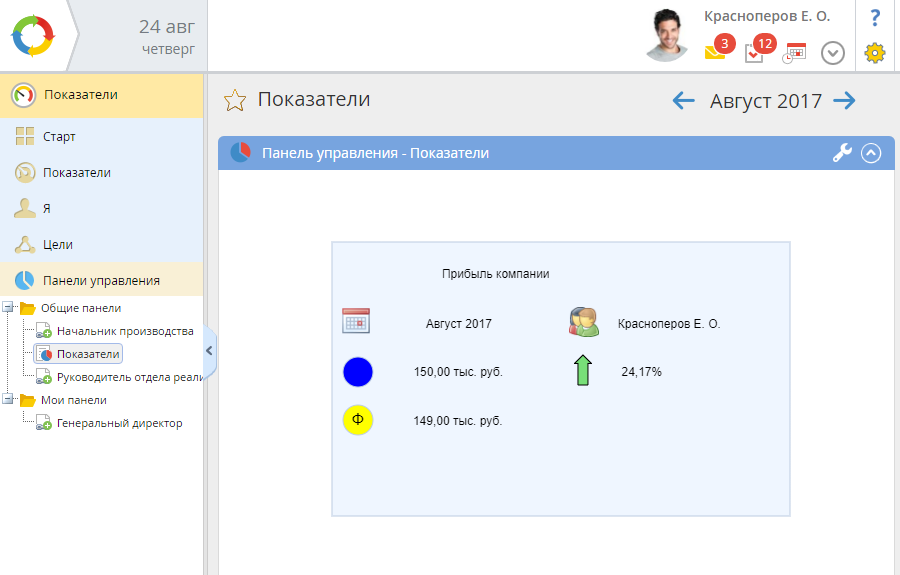This screenshot has width=900, height=575.
Task: Select Генеральный директор panel in tree
Action: 119,423
